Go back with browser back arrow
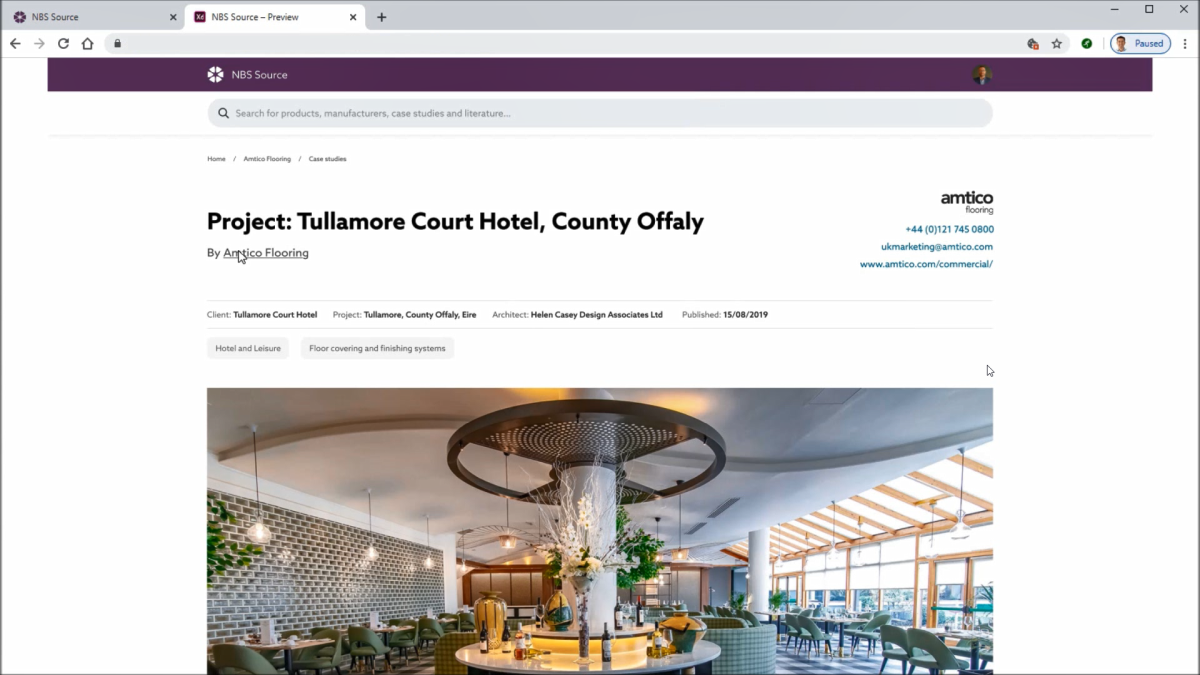This screenshot has width=1200, height=675. pyautogui.click(x=15, y=44)
